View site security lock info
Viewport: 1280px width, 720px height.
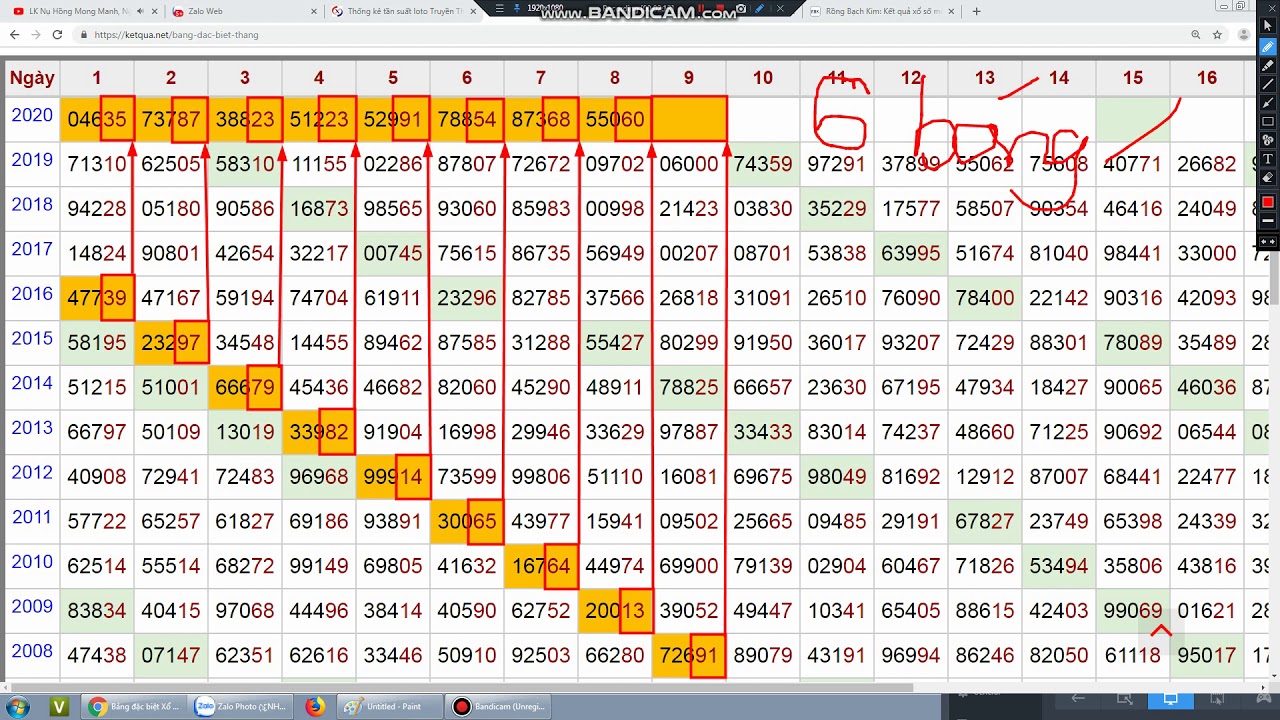coord(82,34)
